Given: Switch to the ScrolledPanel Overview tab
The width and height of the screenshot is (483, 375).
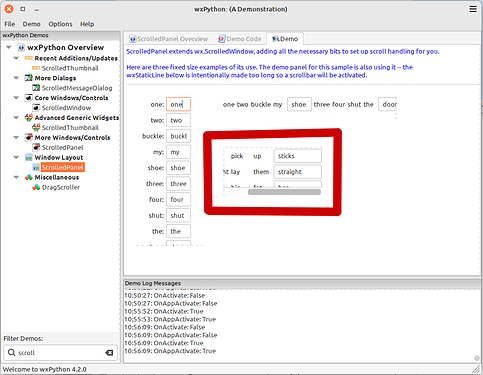Looking at the screenshot, I should click(169, 39).
